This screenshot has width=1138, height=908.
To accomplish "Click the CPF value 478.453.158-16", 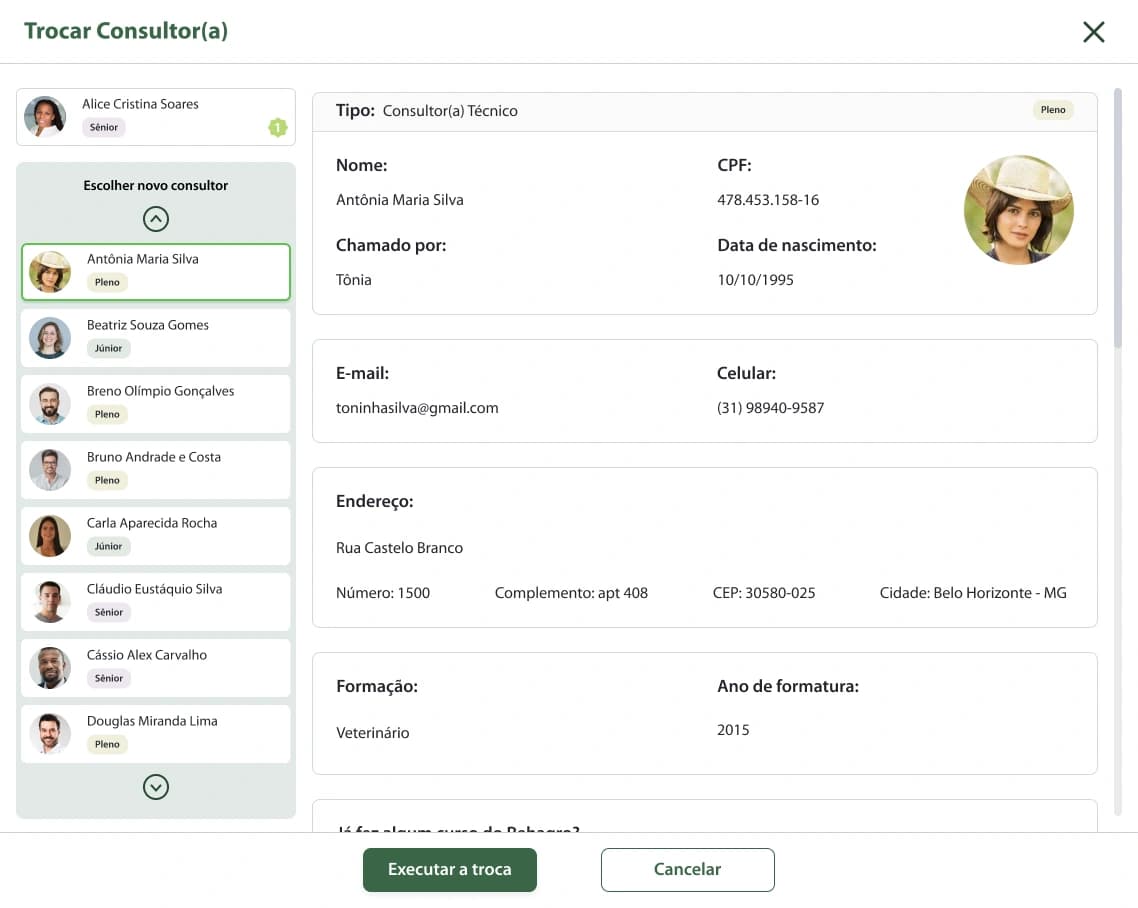I will pos(768,200).
